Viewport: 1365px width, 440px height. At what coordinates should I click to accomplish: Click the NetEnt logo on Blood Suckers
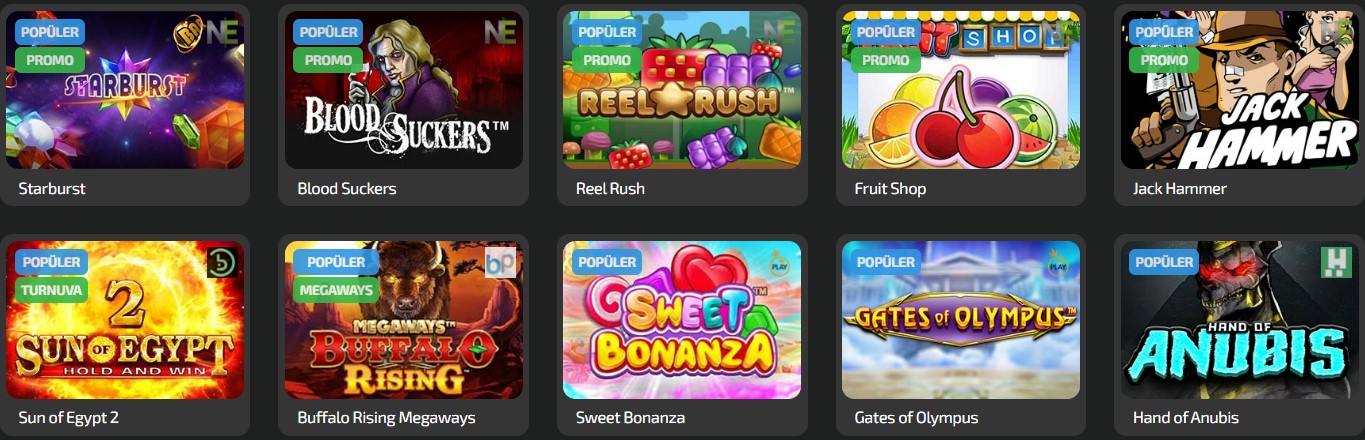[x=499, y=32]
